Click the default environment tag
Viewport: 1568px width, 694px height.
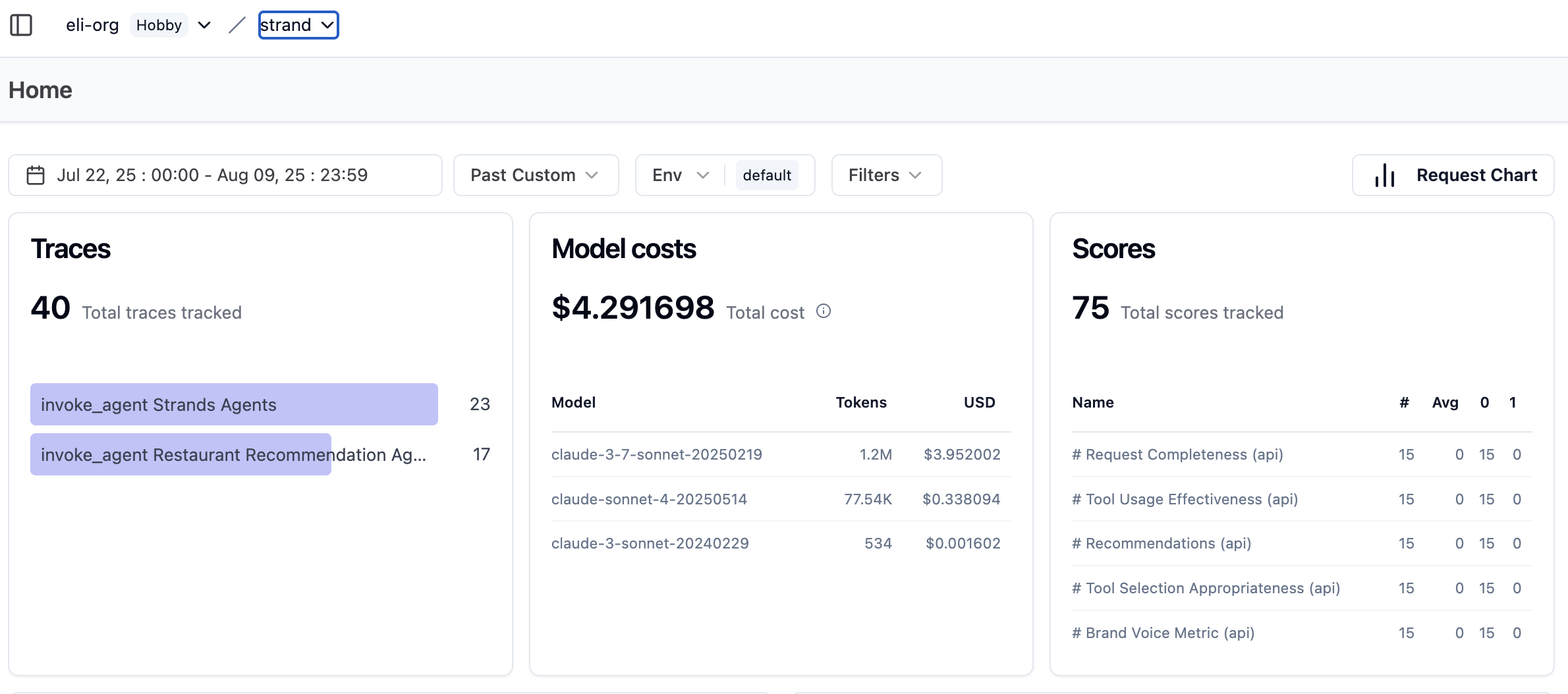pos(766,175)
